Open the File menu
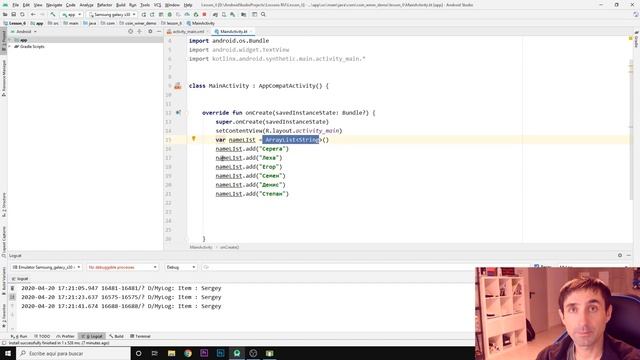The image size is (640, 360). coord(16,5)
